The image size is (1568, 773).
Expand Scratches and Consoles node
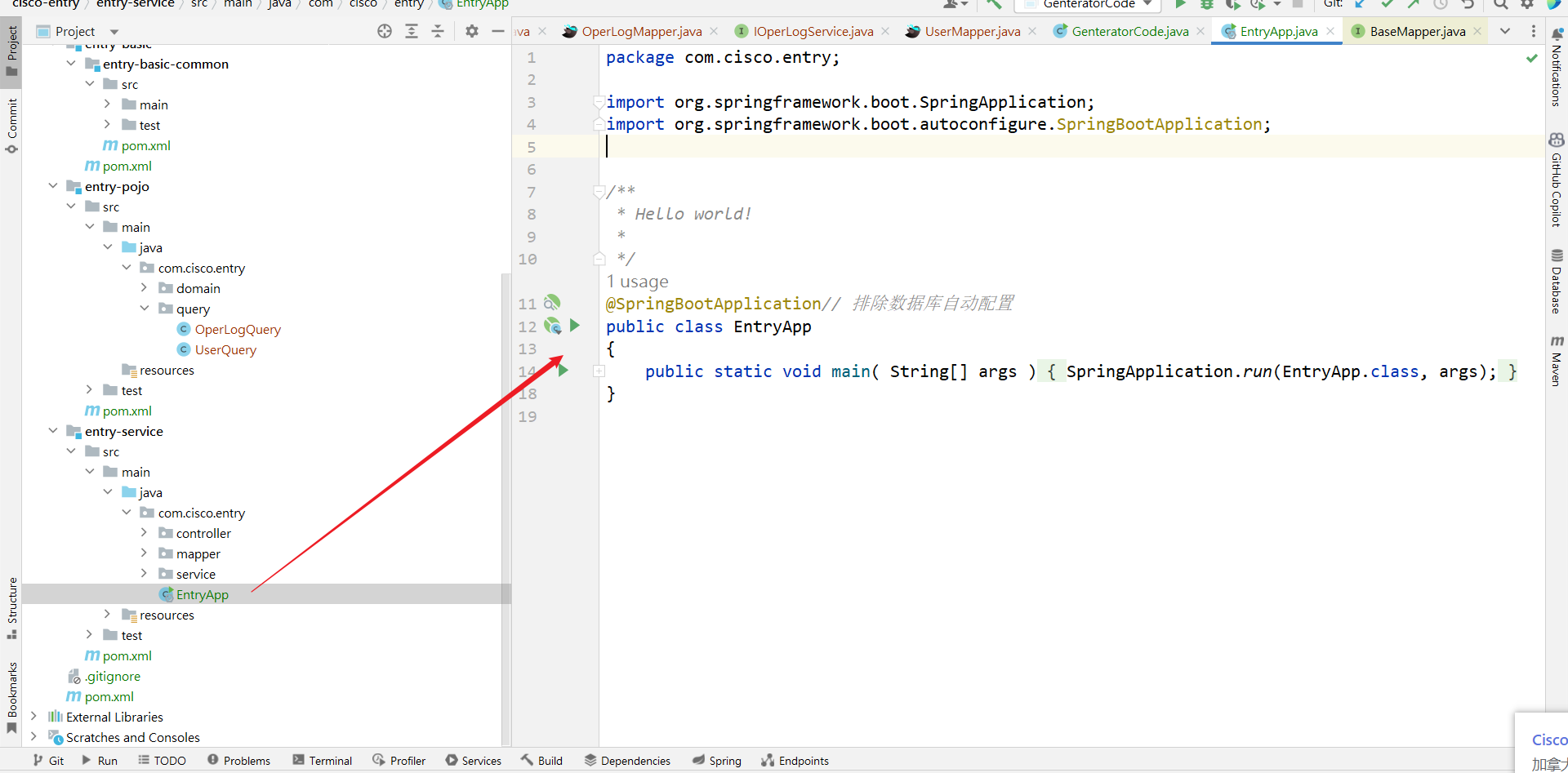coord(34,736)
